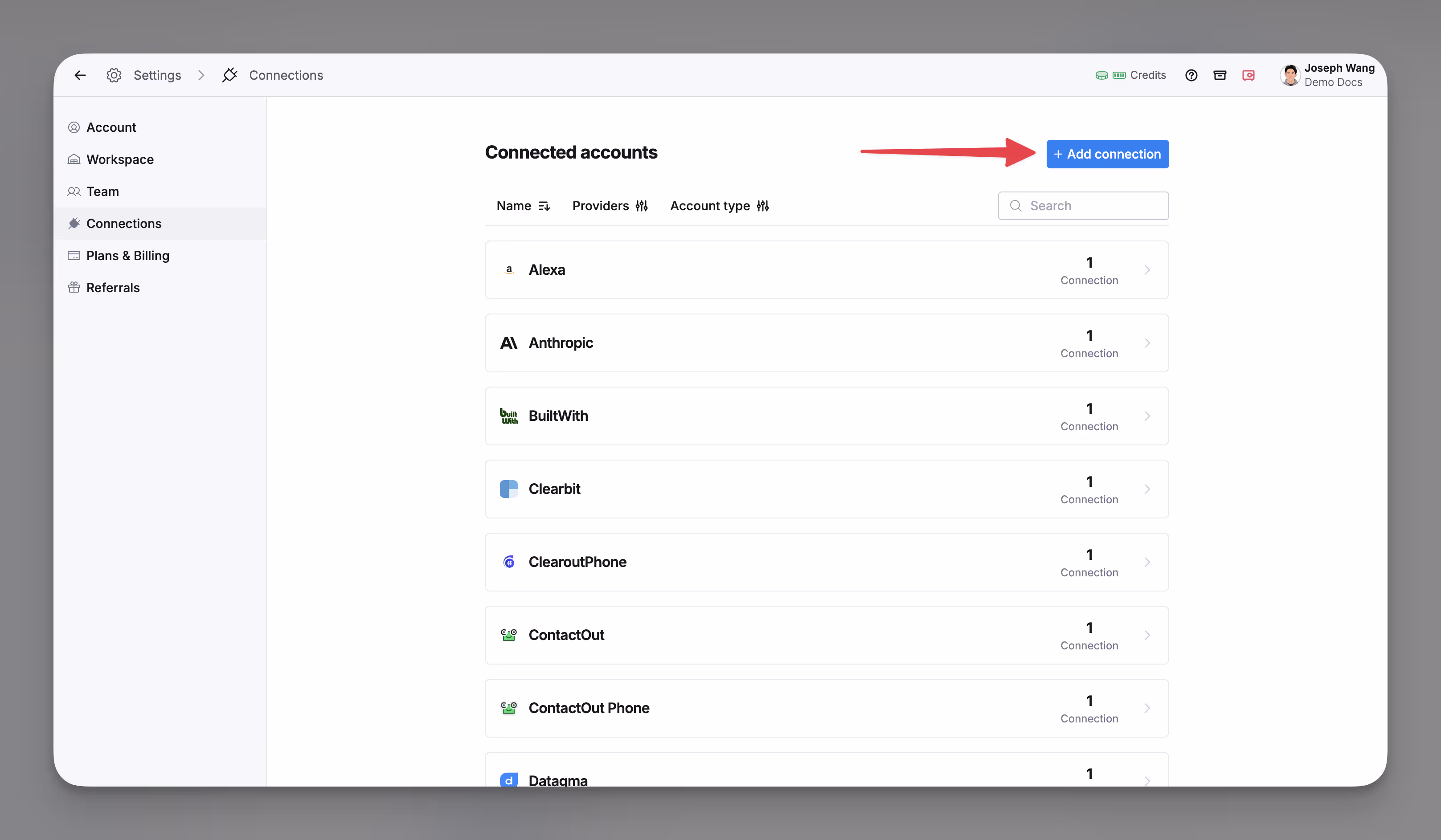Expand the BuiltWith row chevron
This screenshot has width=1441, height=840.
[1147, 416]
